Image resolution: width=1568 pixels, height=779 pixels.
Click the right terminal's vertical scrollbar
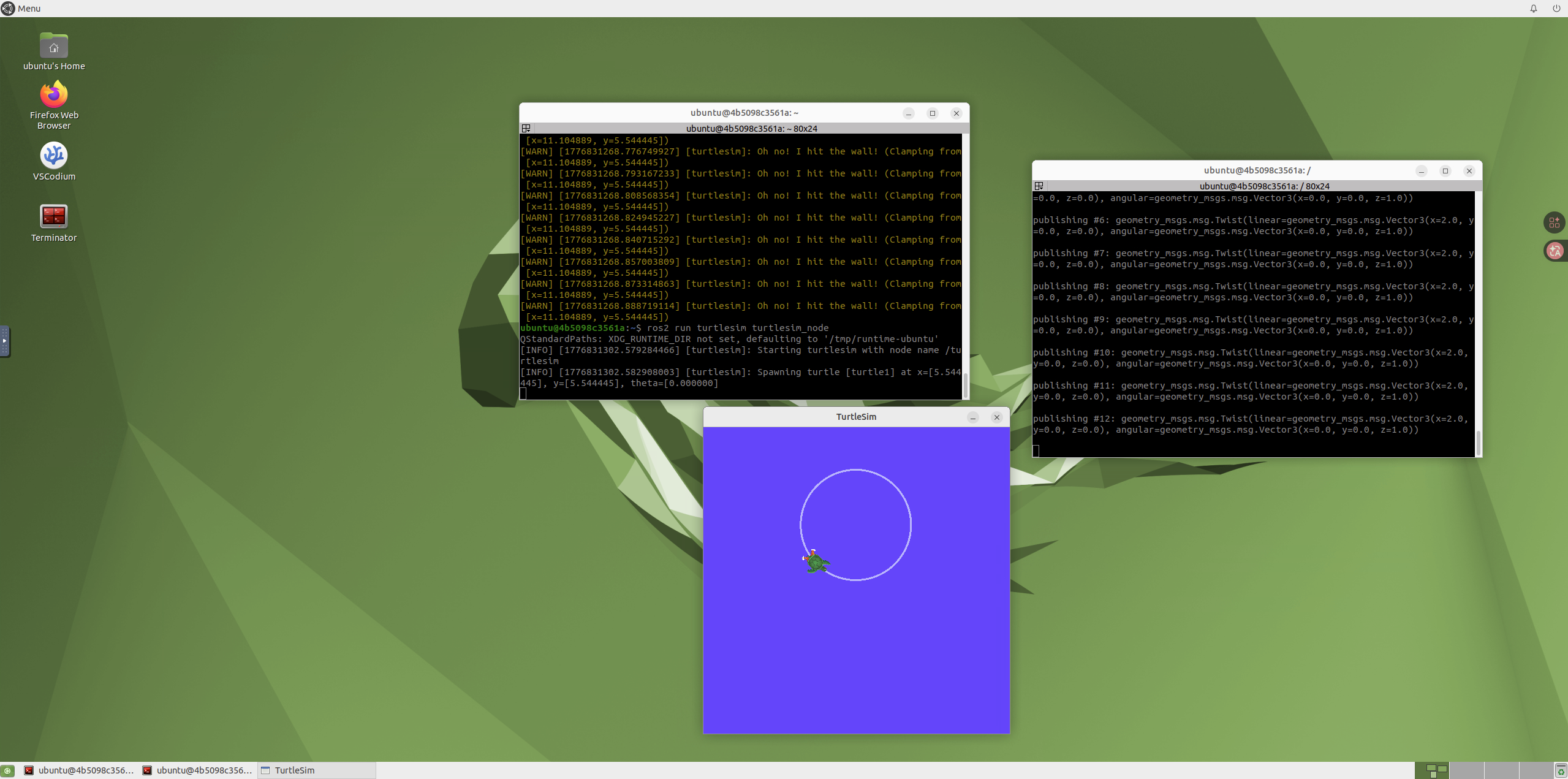coord(1479,324)
